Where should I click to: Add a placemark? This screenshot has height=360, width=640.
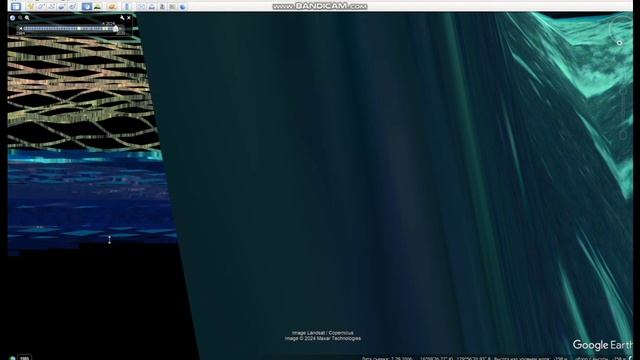pyautogui.click(x=30, y=7)
